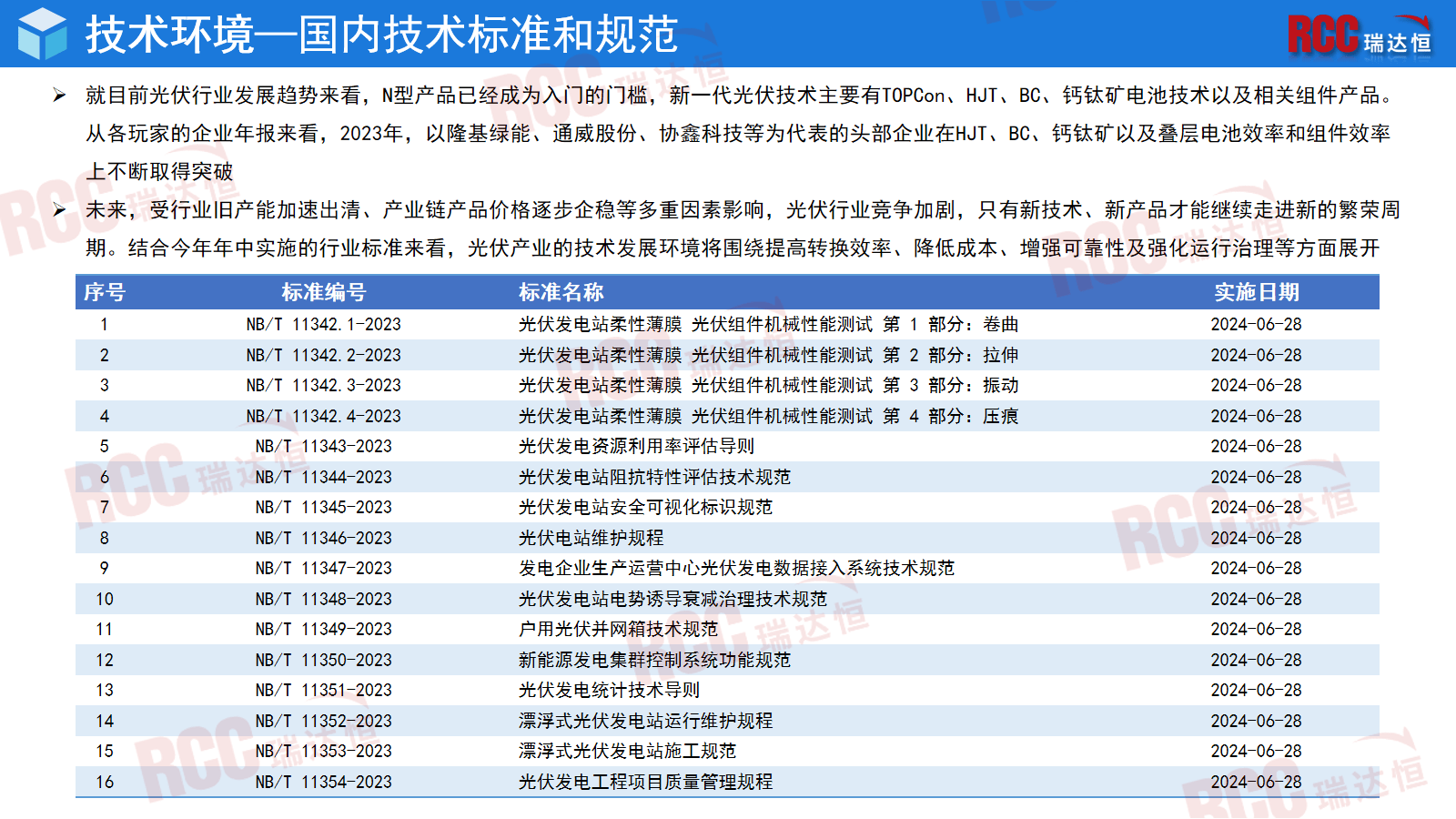Viewport: 1456px width, 819px height.
Task: Select cell NB/T 11347-2023
Action: [x=324, y=569]
